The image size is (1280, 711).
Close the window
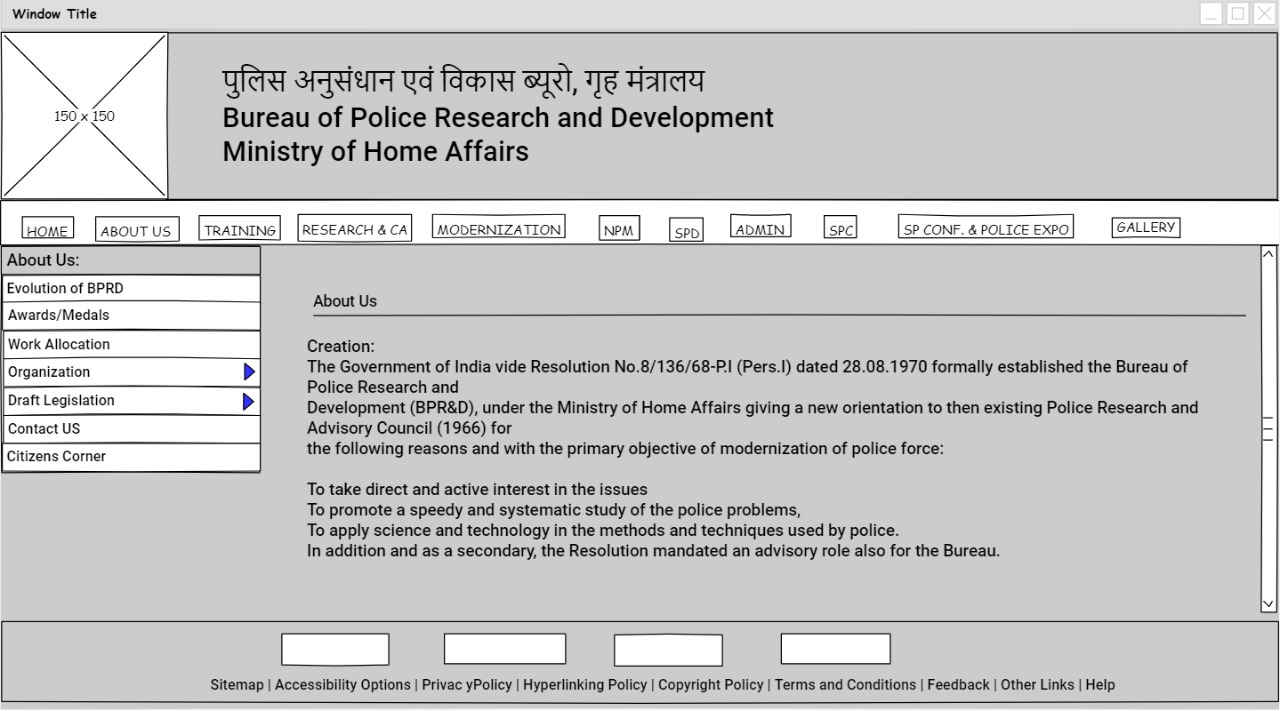[1264, 14]
